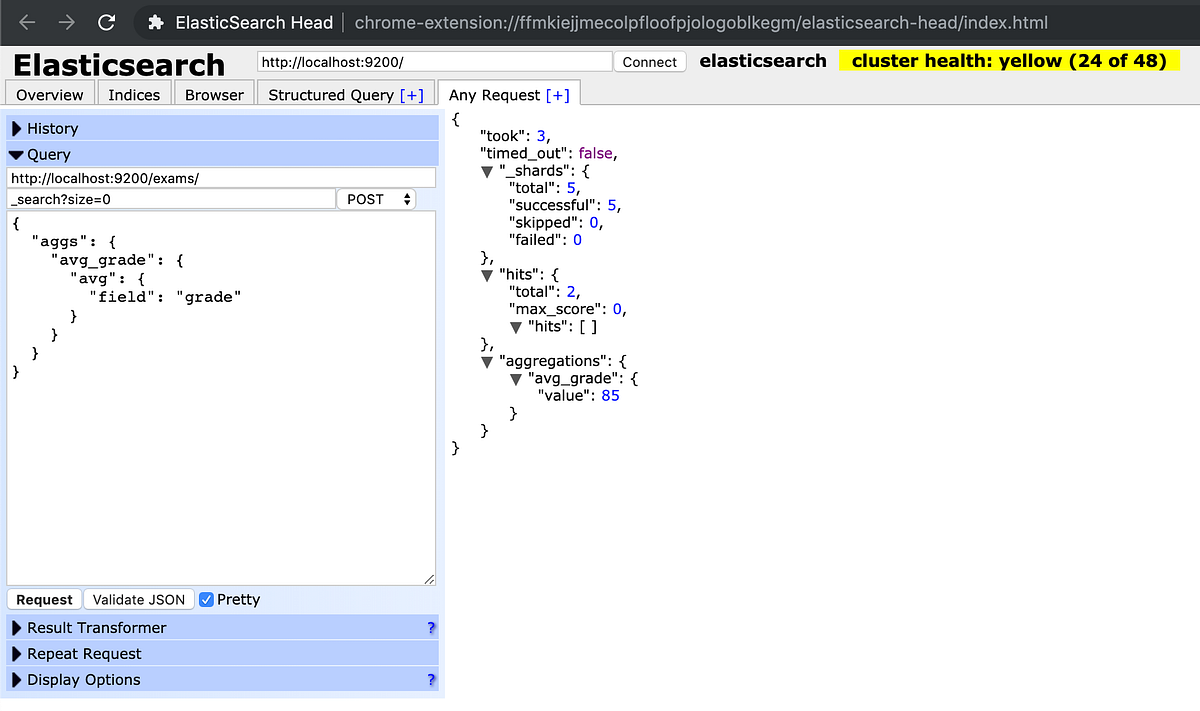Screen dimensions: 1200x711
Task: Uncheck the Pretty output checkbox
Action: pos(207,599)
